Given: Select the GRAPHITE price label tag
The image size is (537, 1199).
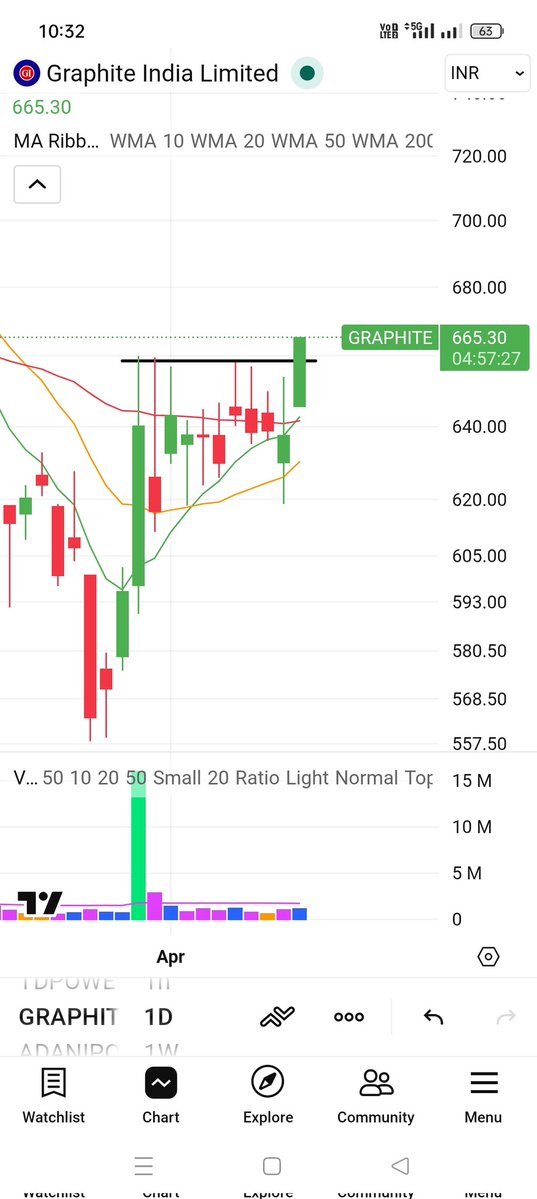Looking at the screenshot, I should pos(390,337).
